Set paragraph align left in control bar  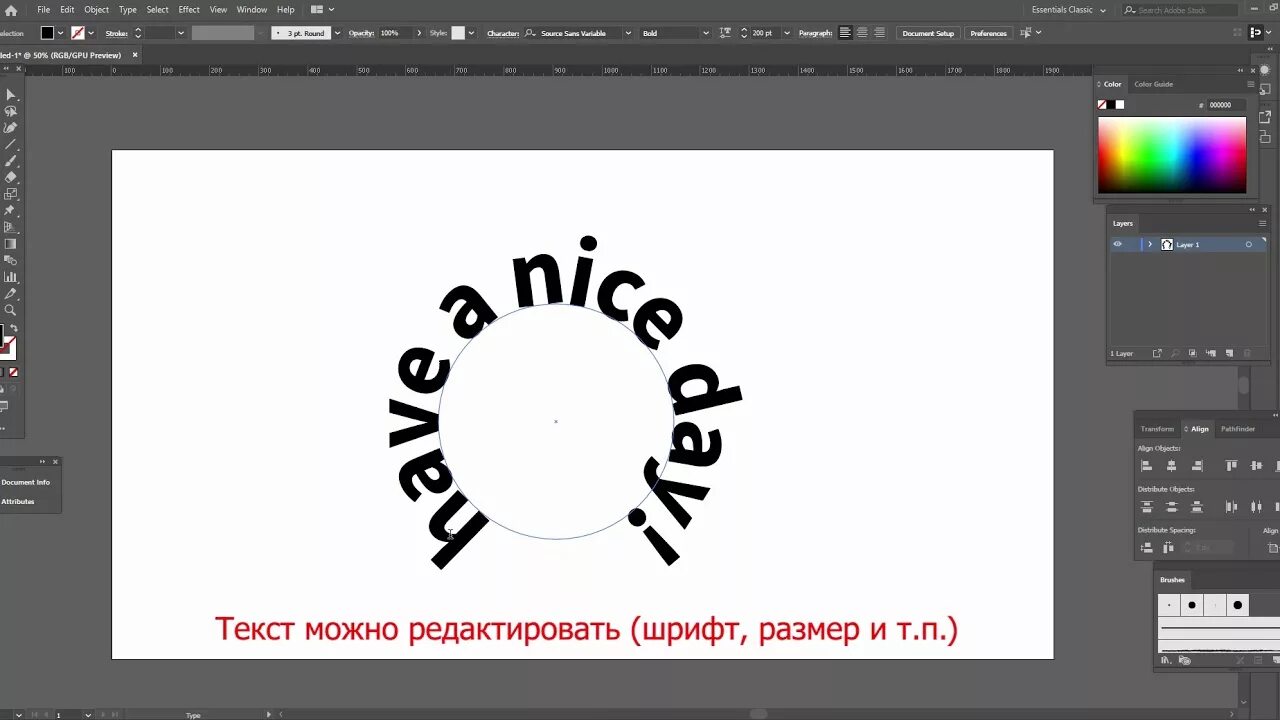tap(845, 33)
